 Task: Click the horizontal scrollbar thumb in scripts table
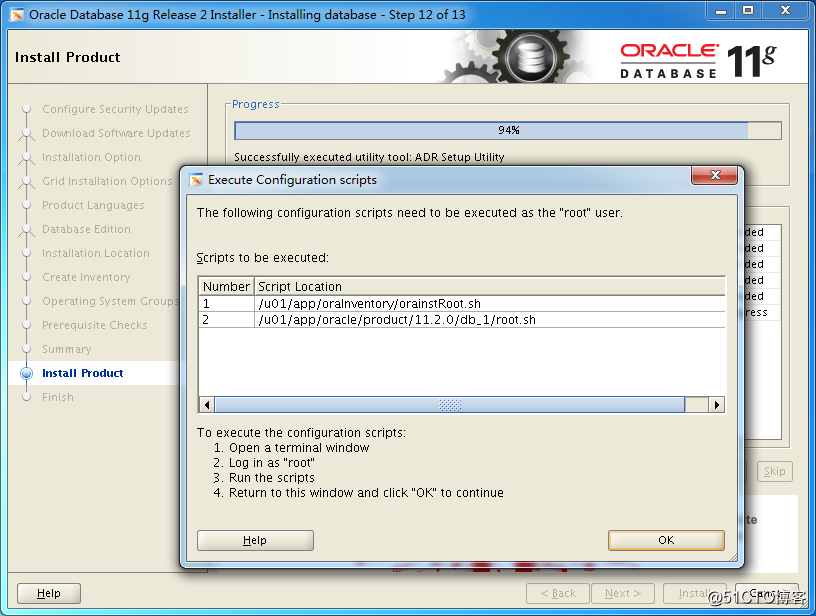450,405
